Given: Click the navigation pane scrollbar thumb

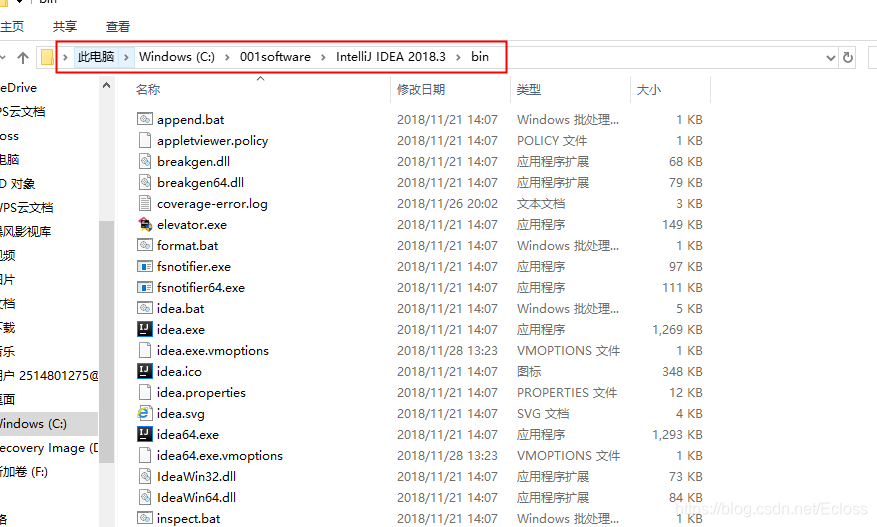Looking at the screenshot, I should pyautogui.click(x=106, y=341).
